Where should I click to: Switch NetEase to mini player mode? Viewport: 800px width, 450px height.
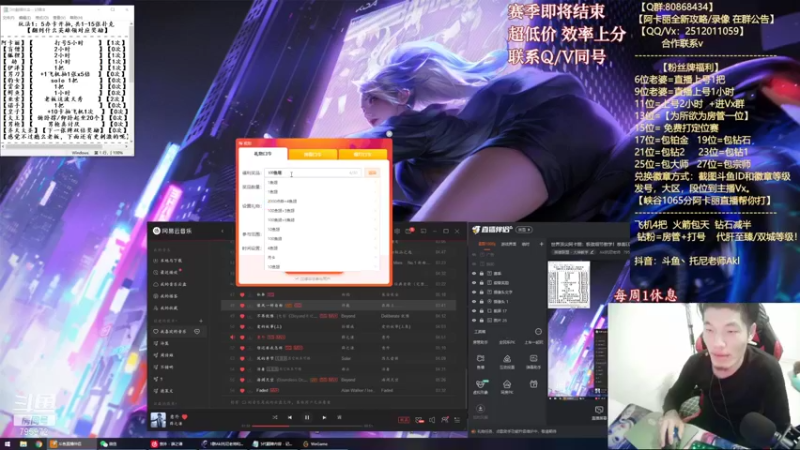coord(423,231)
